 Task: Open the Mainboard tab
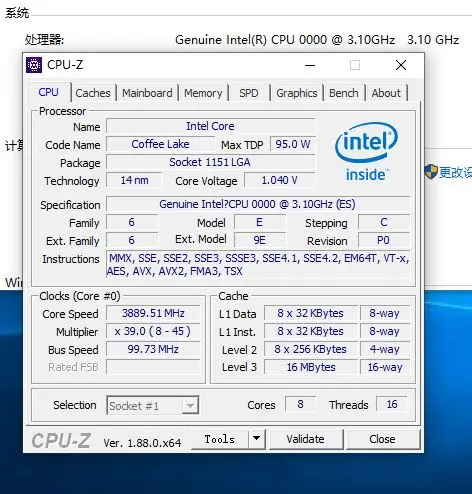click(147, 93)
